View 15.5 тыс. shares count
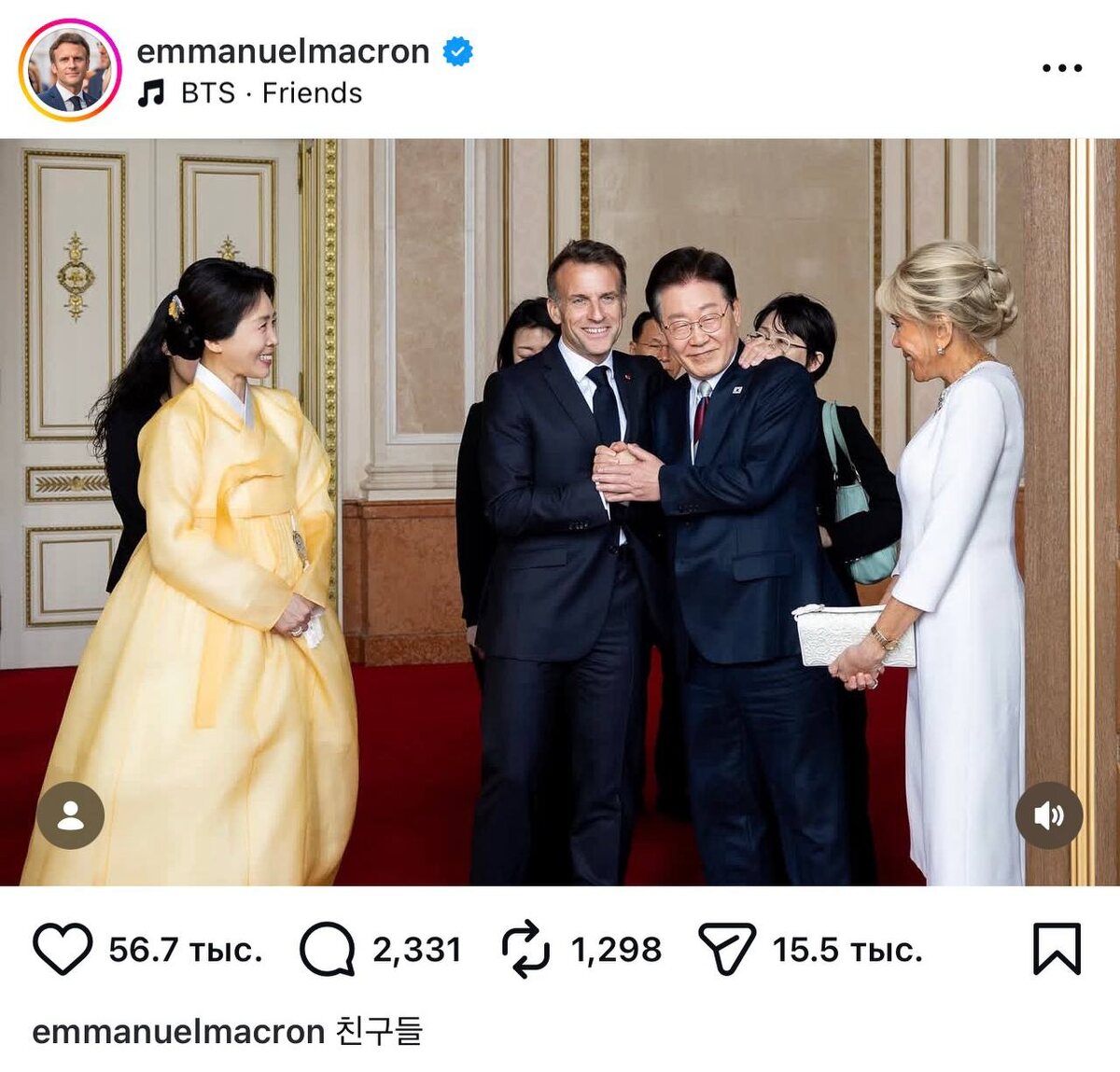The image size is (1120, 1072). click(x=847, y=950)
